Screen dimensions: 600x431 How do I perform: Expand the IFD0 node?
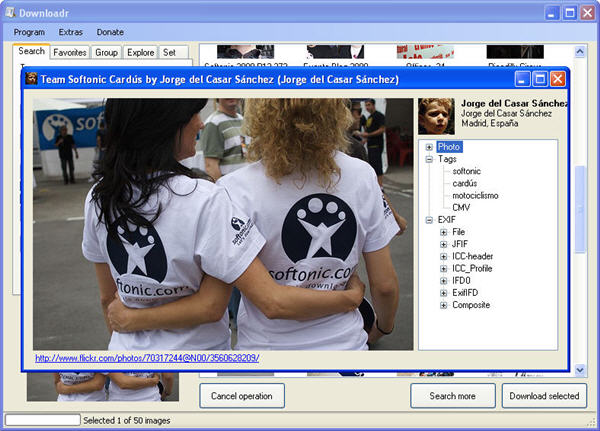443,281
